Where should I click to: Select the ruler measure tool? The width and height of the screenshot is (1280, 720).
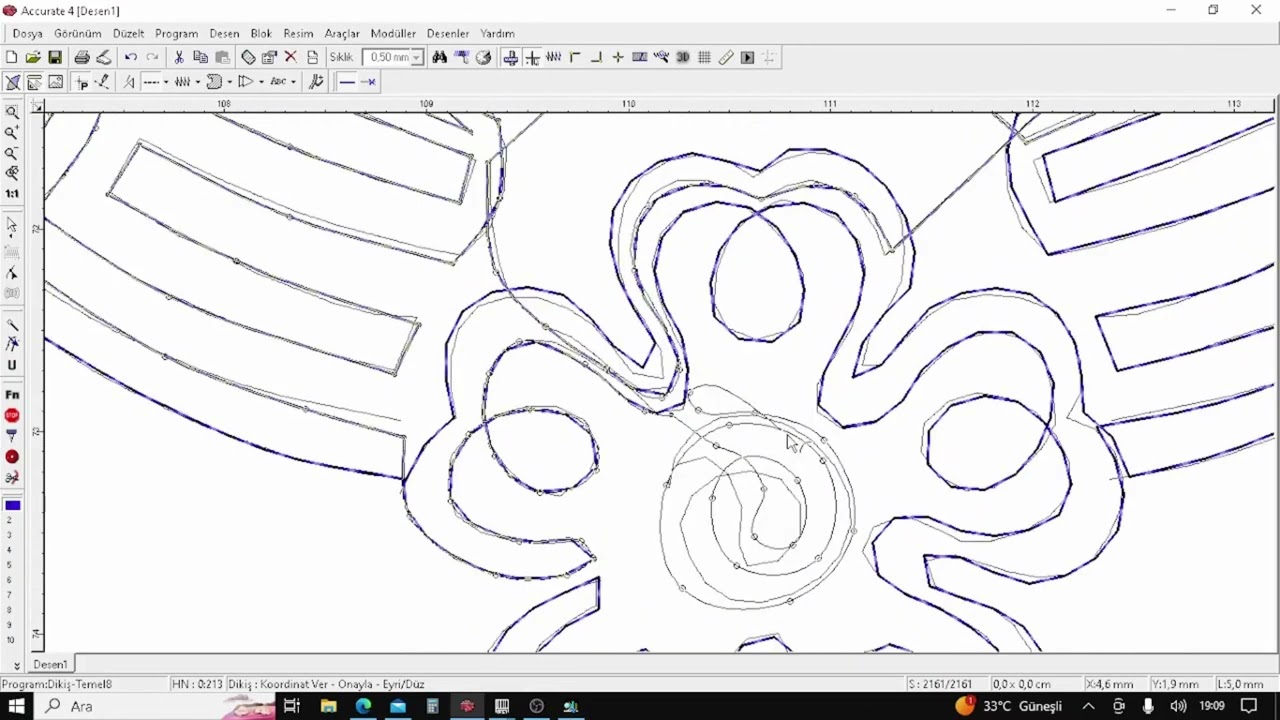[727, 58]
